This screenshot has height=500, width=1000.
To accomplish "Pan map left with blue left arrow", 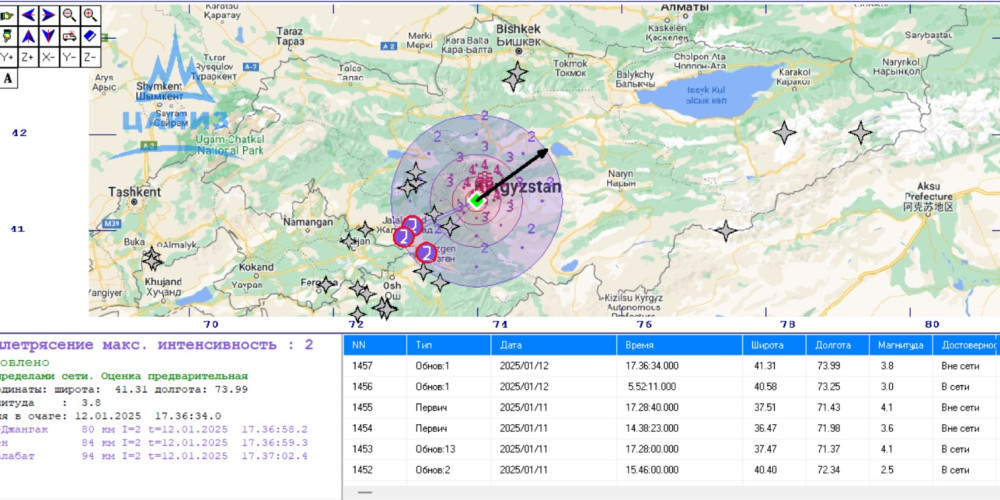I will [x=29, y=15].
